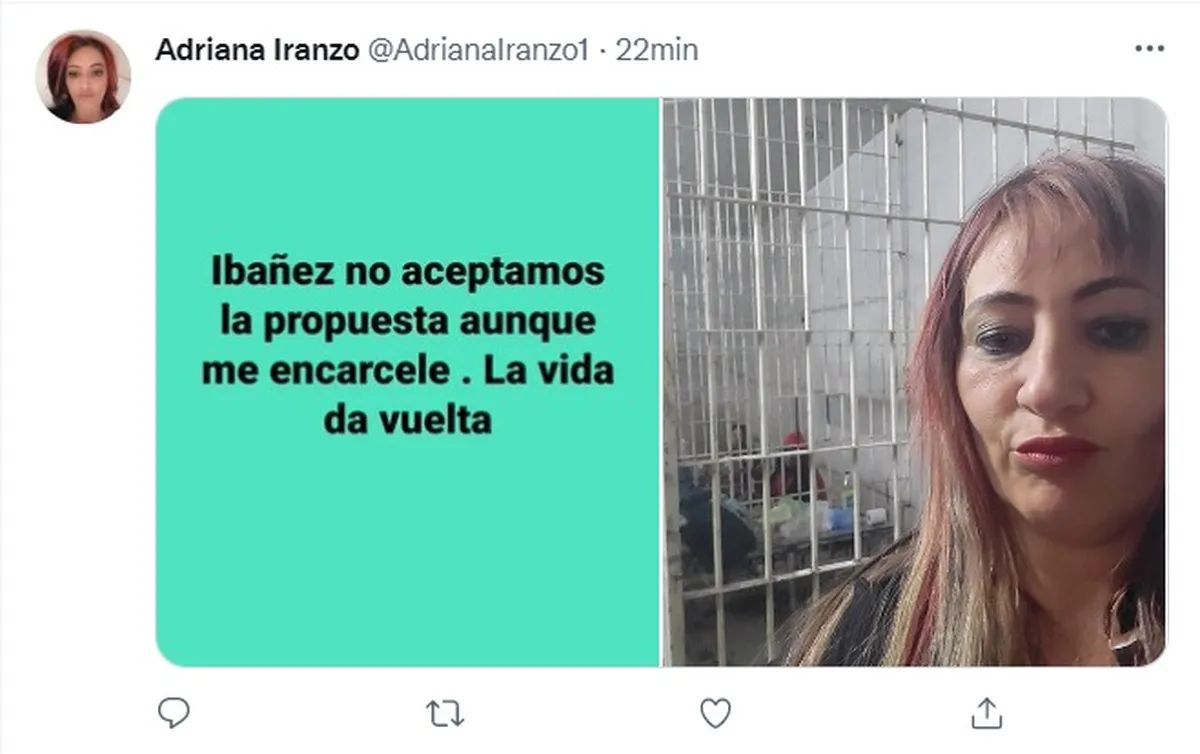The width and height of the screenshot is (1200, 754).
Task: Open the green text image on the left
Action: coord(408,382)
